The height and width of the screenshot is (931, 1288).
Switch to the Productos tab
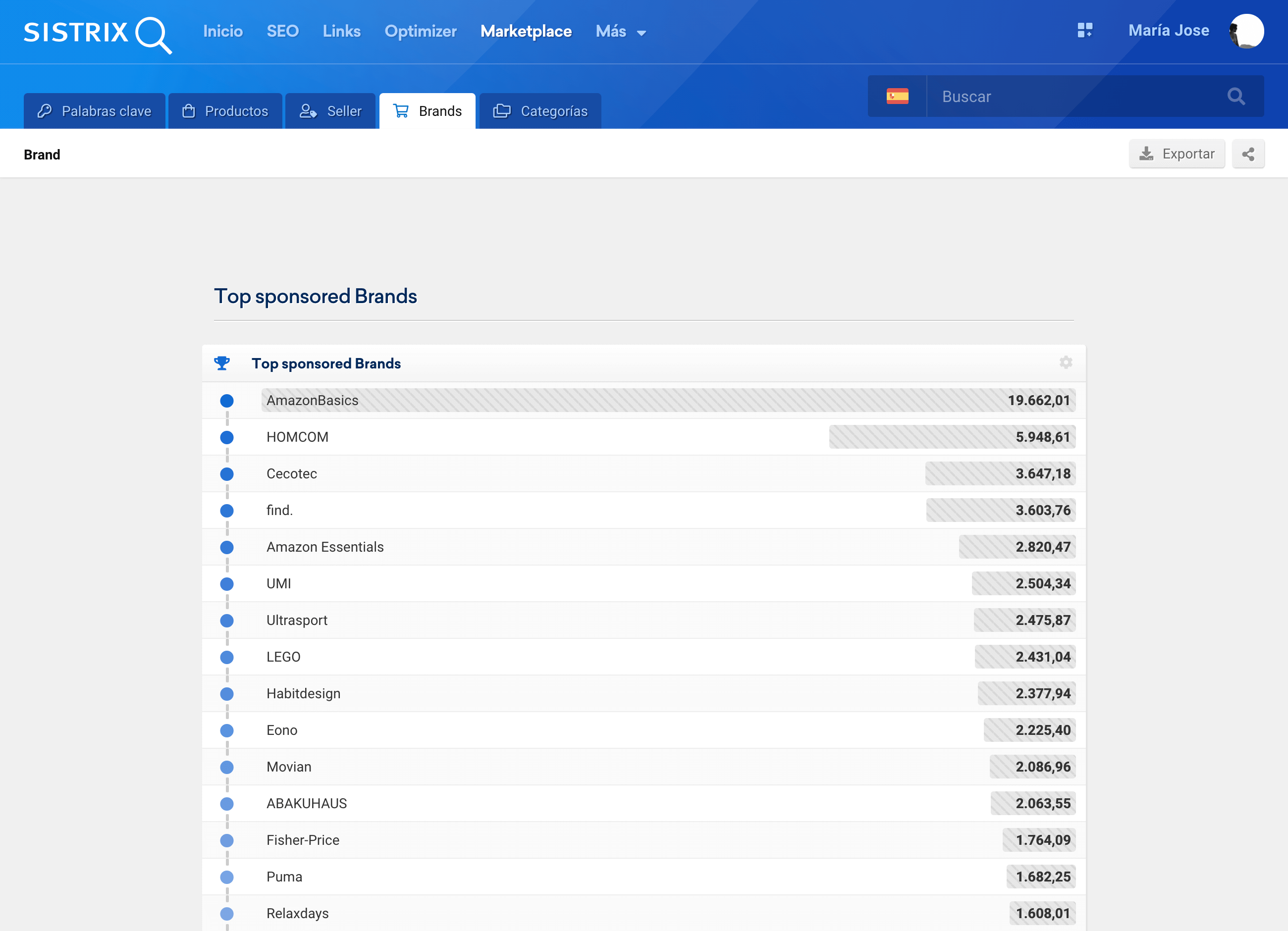(225, 111)
